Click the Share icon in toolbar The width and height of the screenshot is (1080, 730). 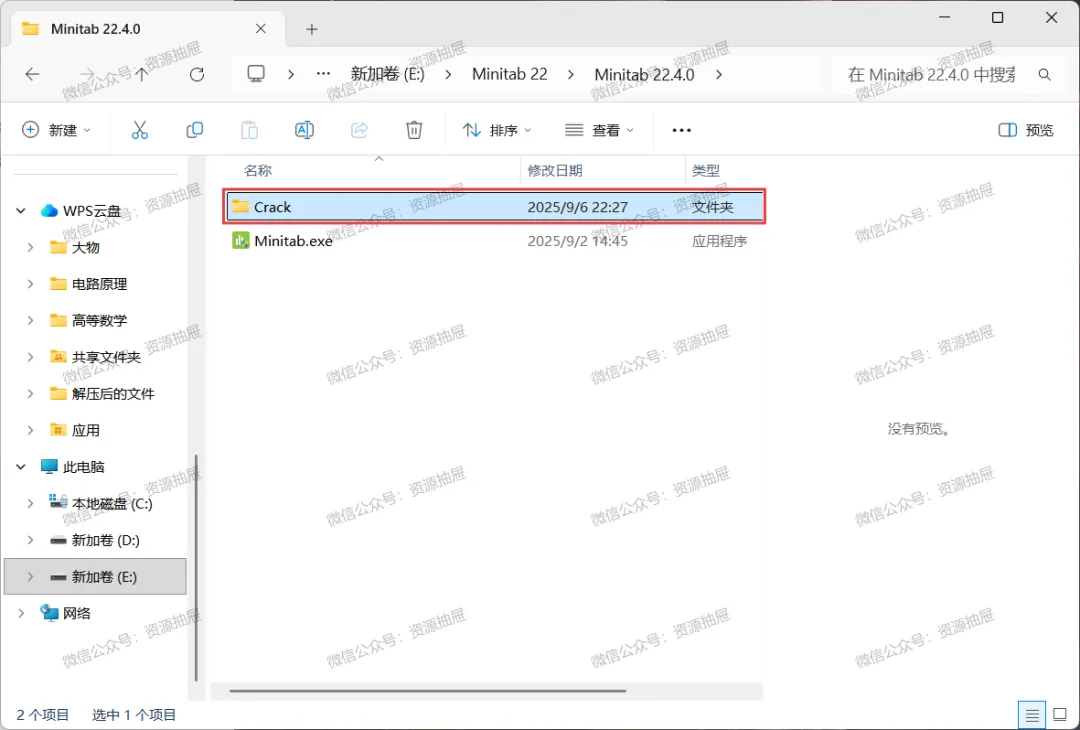click(360, 130)
